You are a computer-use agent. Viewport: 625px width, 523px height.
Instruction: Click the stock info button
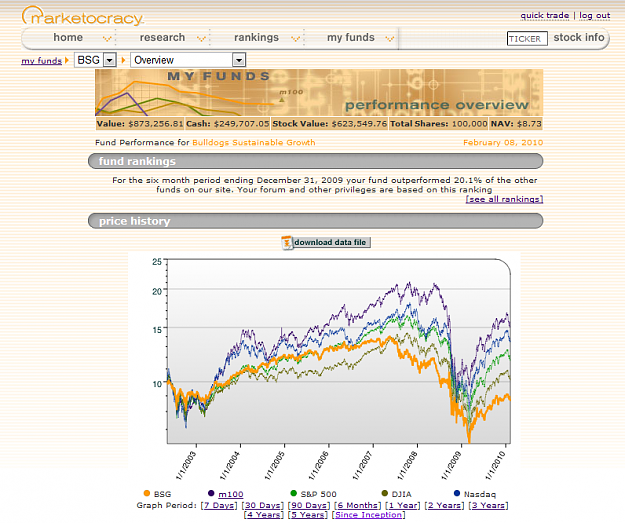pyautogui.click(x=579, y=37)
